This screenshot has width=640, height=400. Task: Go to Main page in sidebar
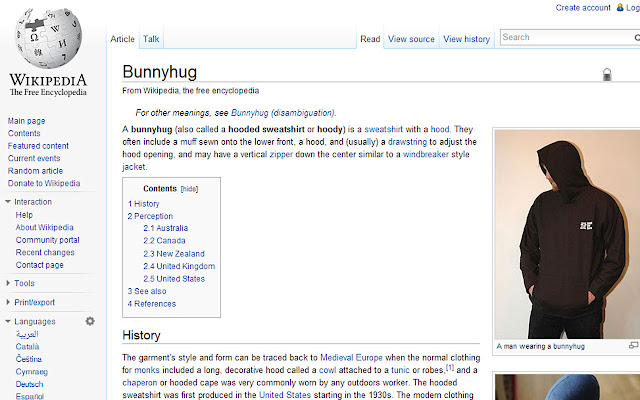click(x=26, y=121)
